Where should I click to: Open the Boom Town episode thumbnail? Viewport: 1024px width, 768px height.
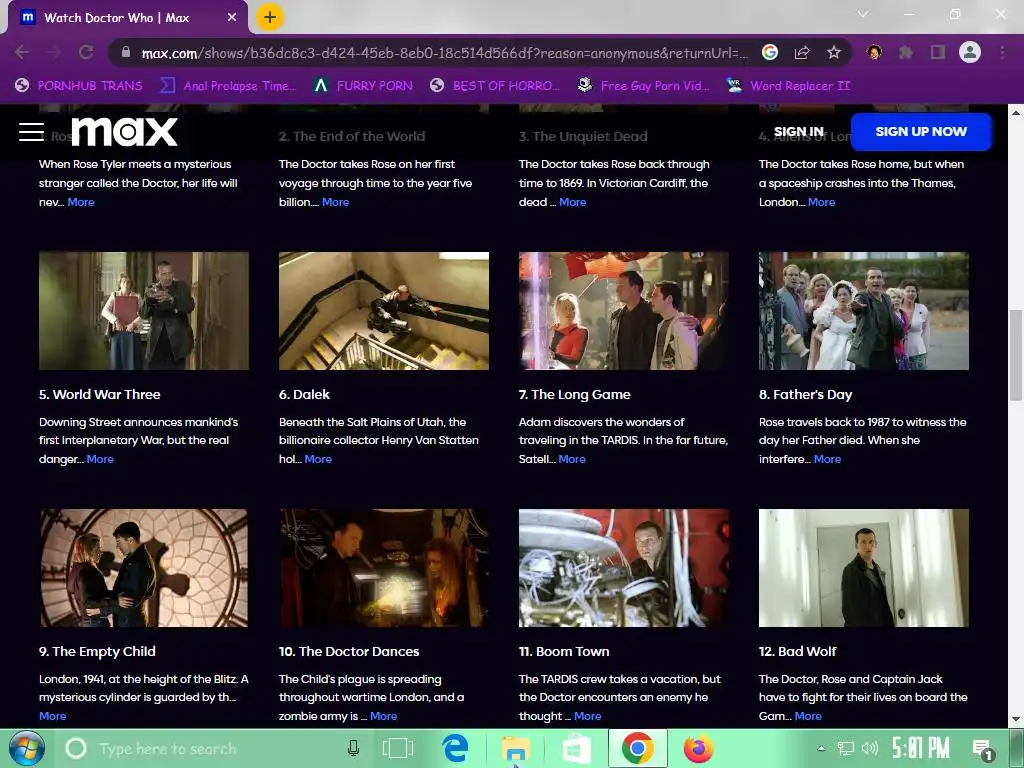624,568
